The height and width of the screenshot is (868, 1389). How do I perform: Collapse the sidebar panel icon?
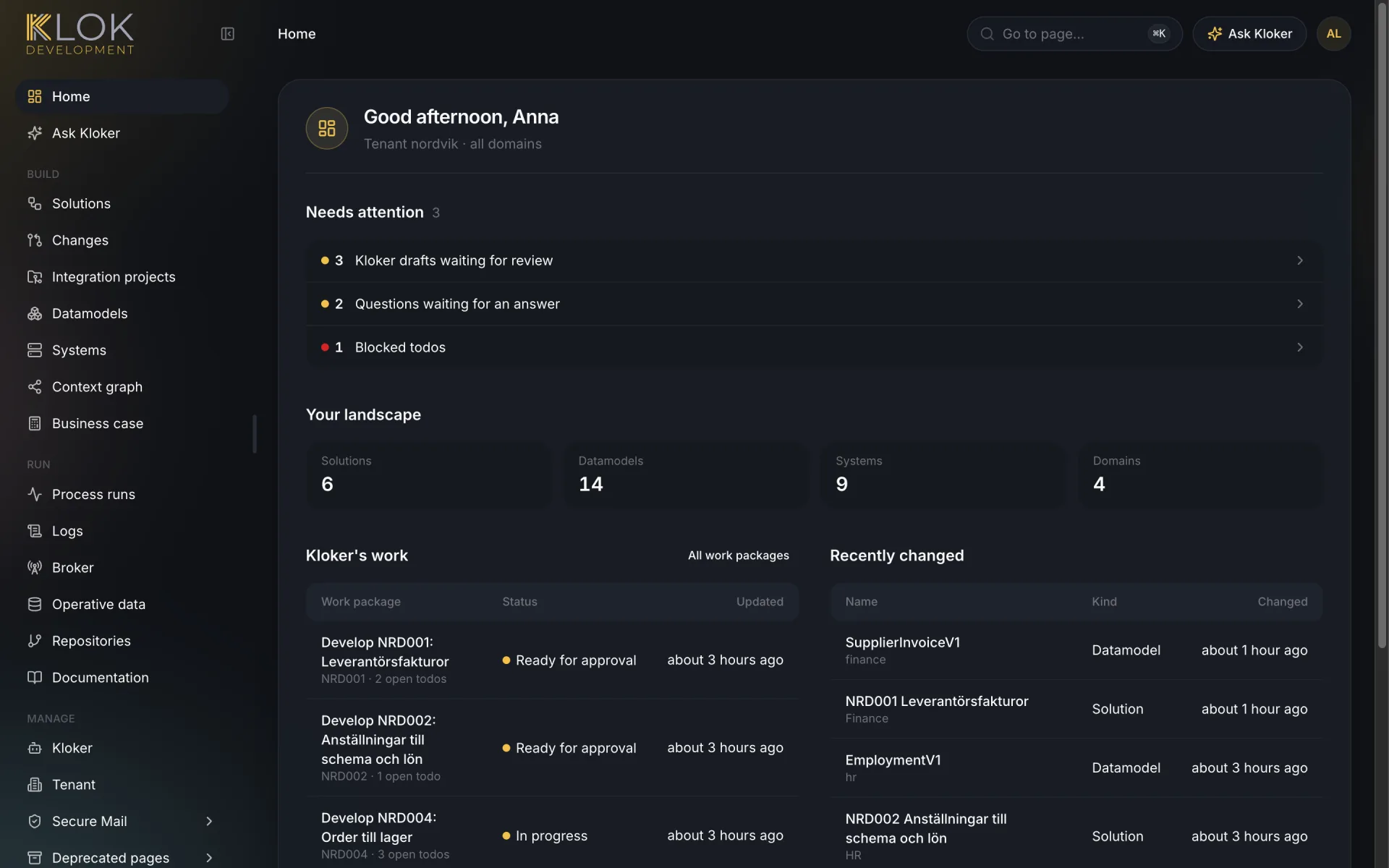click(227, 34)
